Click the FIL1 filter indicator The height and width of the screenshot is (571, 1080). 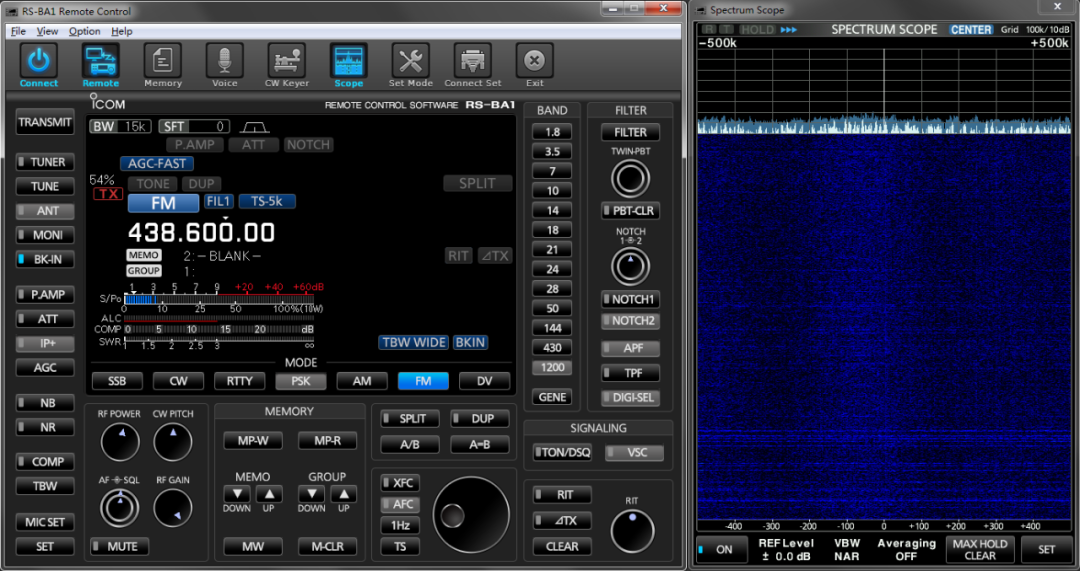pos(218,202)
